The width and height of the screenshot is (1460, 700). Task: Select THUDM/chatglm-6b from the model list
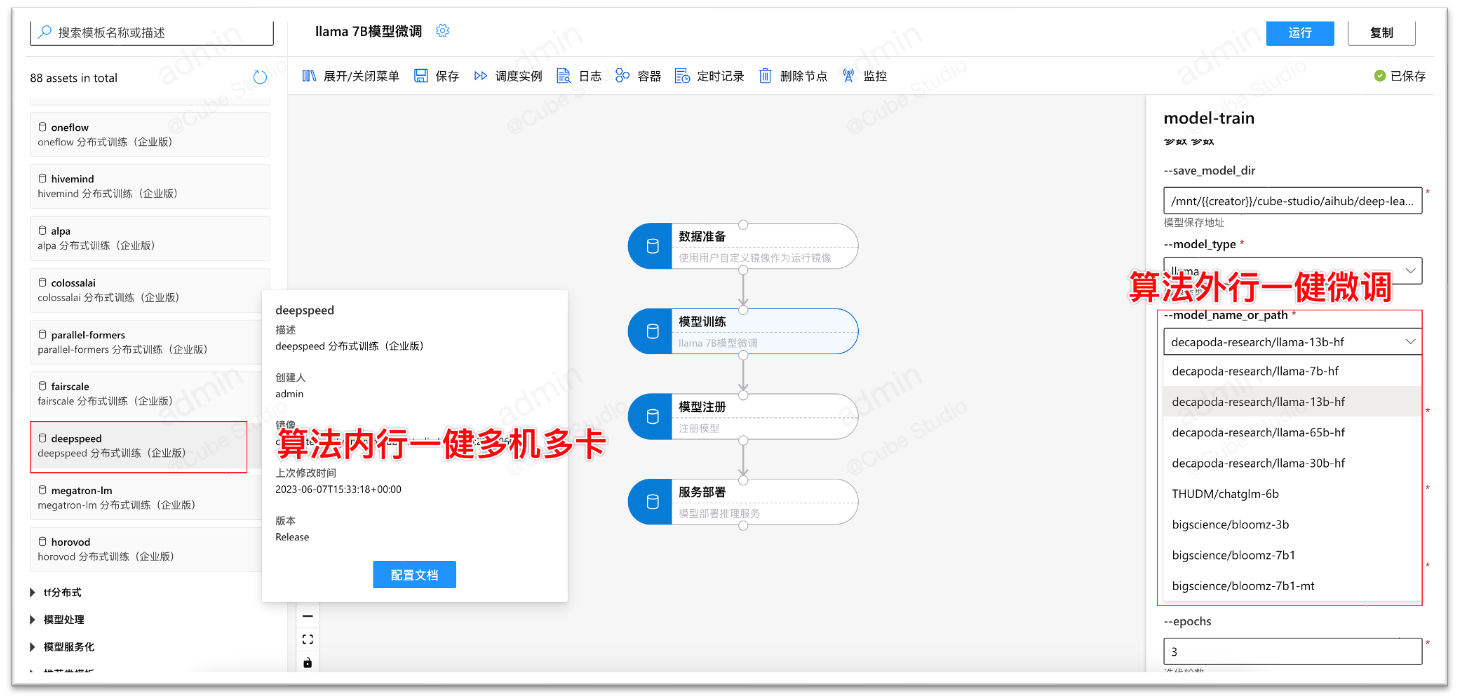point(1225,494)
